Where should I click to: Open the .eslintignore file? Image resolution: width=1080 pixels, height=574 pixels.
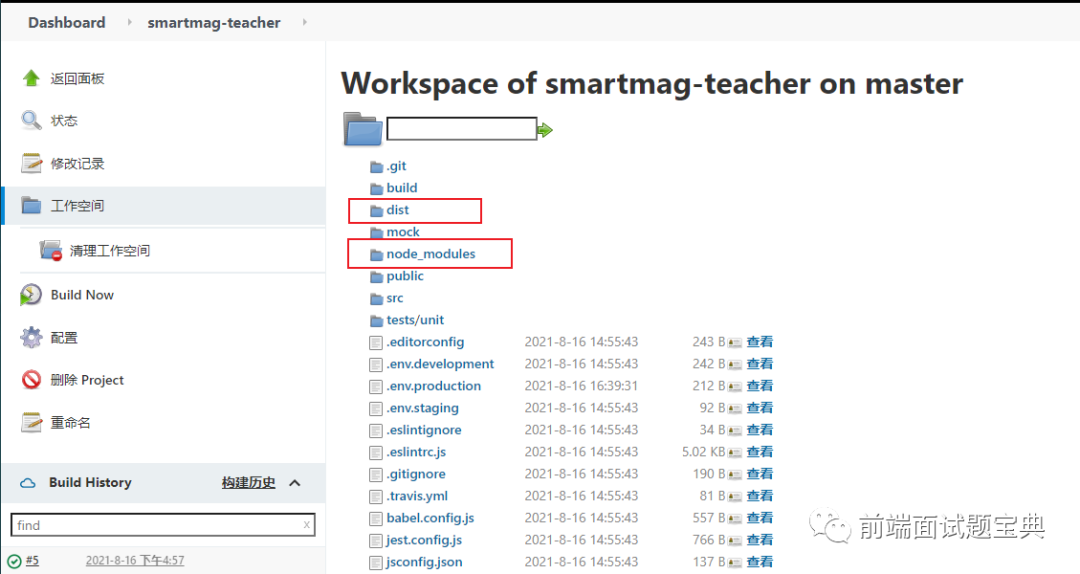424,431
